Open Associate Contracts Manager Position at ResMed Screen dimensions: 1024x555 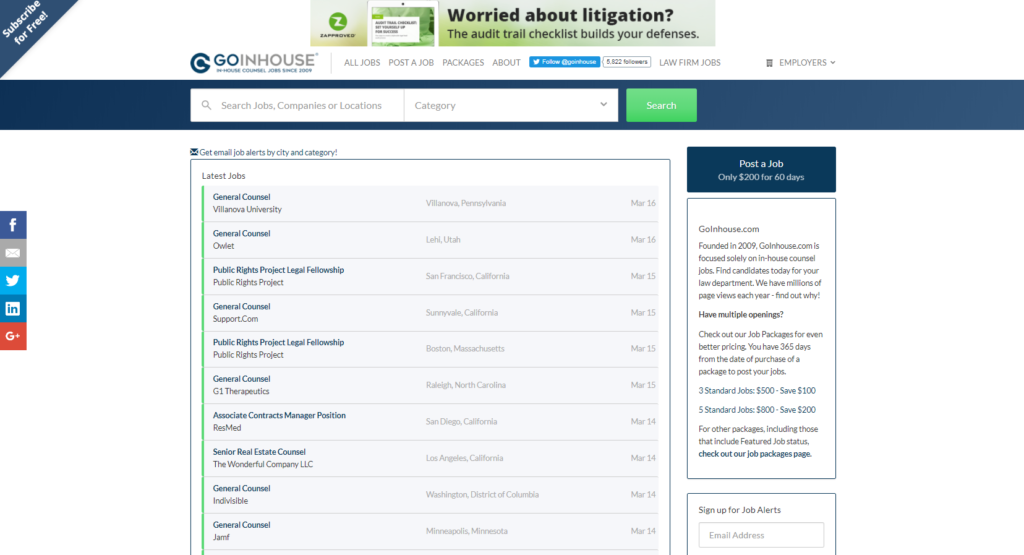point(430,422)
